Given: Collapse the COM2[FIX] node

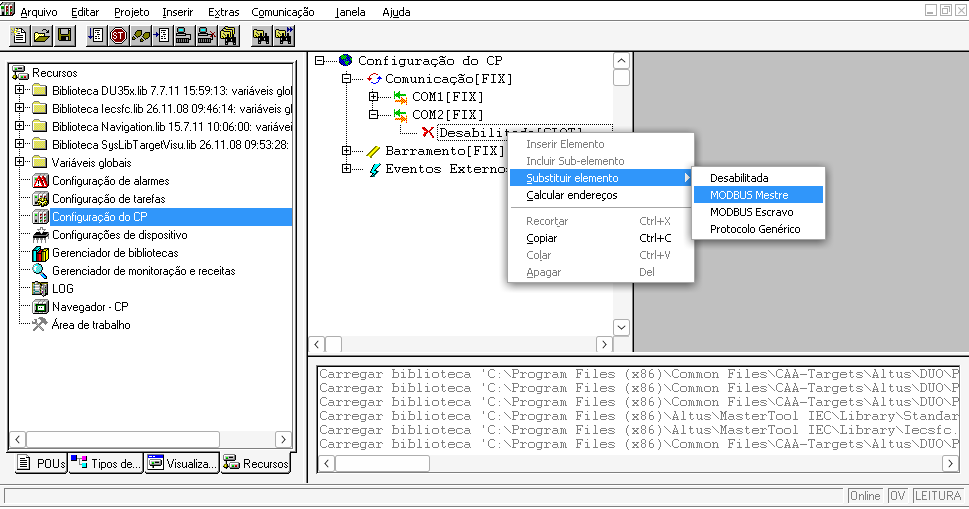Looking at the screenshot, I should [373, 114].
